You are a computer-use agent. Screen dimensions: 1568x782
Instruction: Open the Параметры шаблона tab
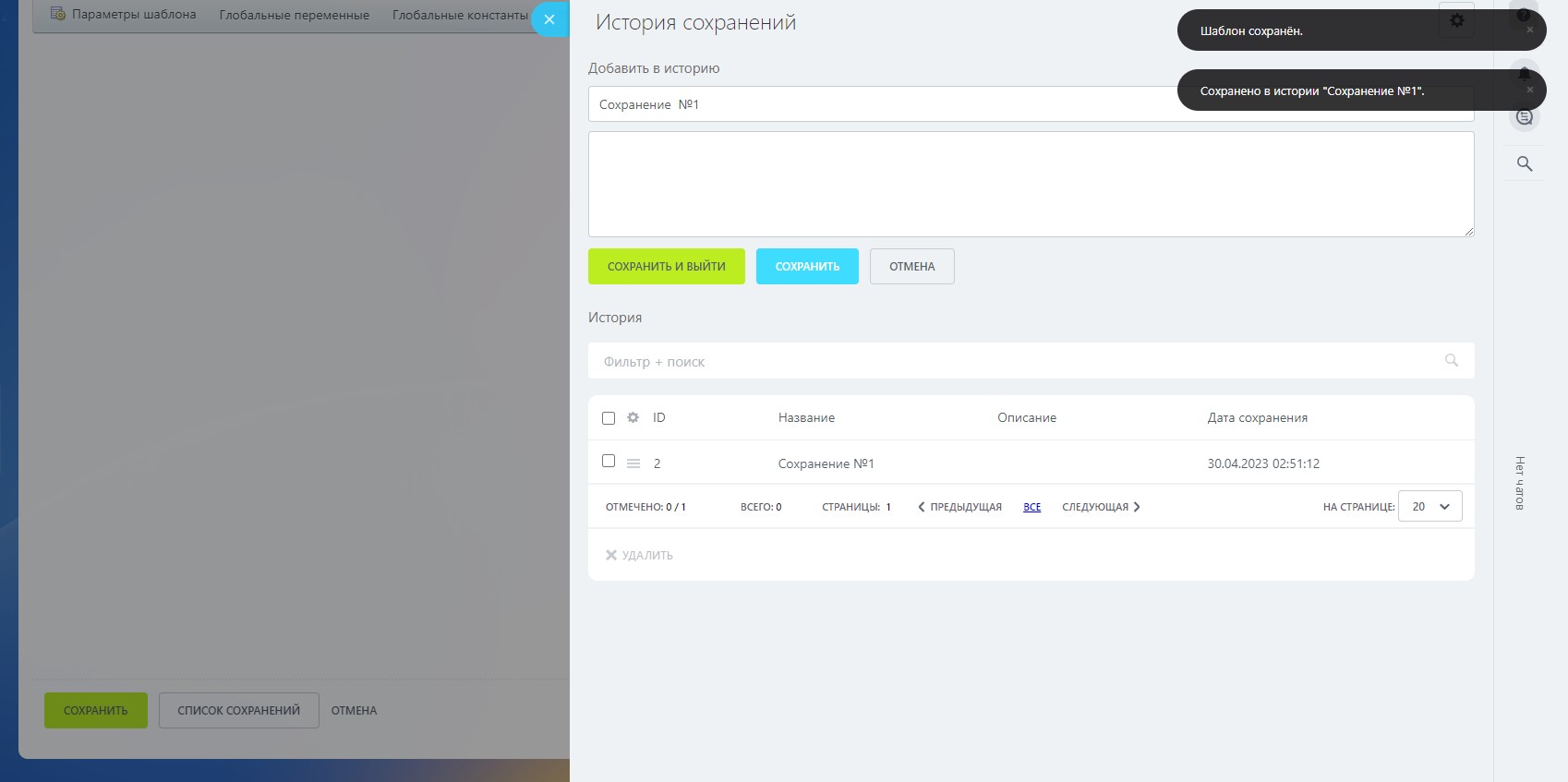pyautogui.click(x=124, y=14)
